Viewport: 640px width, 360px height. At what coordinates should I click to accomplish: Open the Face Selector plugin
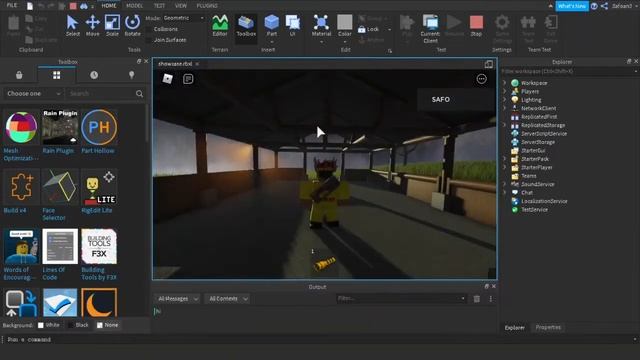click(x=60, y=187)
